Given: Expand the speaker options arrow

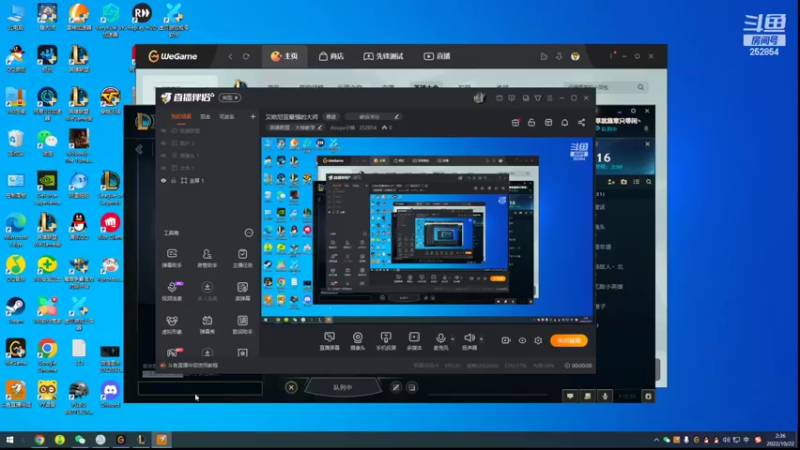Looking at the screenshot, I should (x=481, y=339).
